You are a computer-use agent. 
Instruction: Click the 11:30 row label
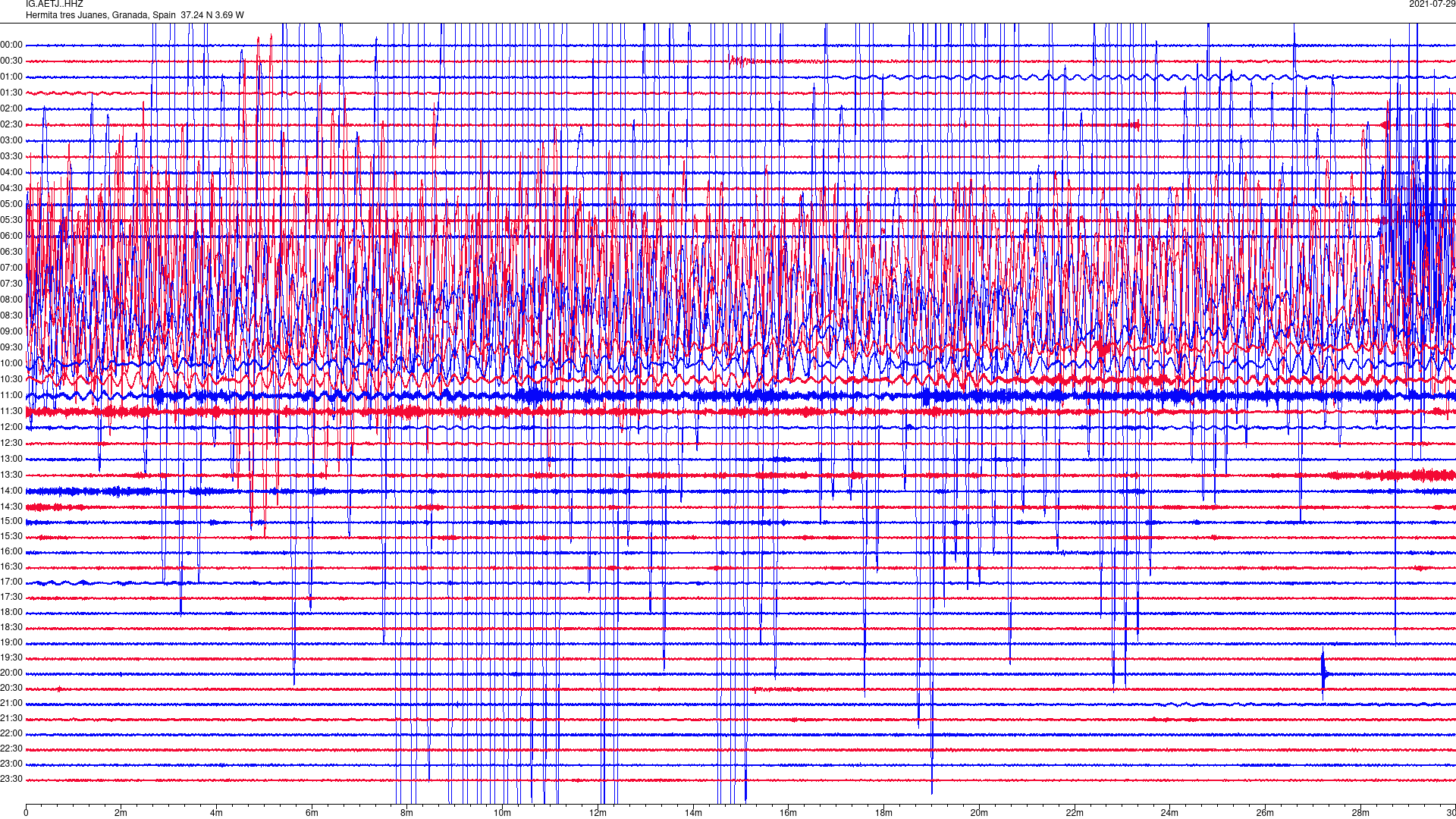coord(11,411)
